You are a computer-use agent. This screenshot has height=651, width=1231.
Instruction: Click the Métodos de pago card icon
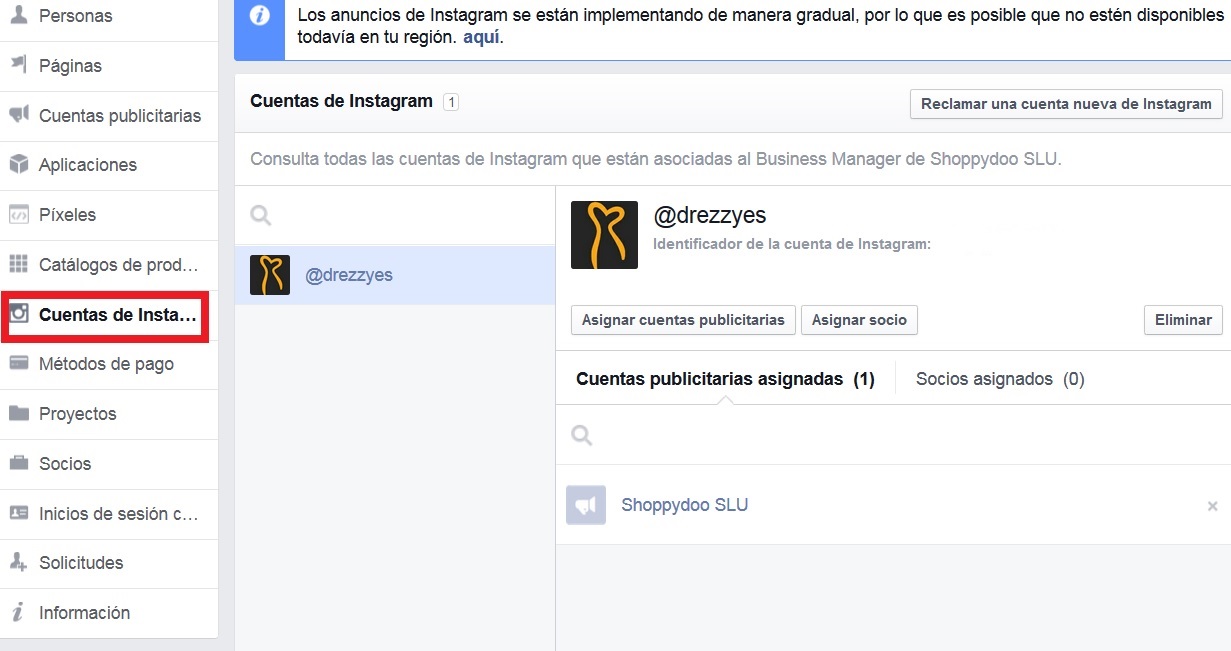click(x=17, y=364)
